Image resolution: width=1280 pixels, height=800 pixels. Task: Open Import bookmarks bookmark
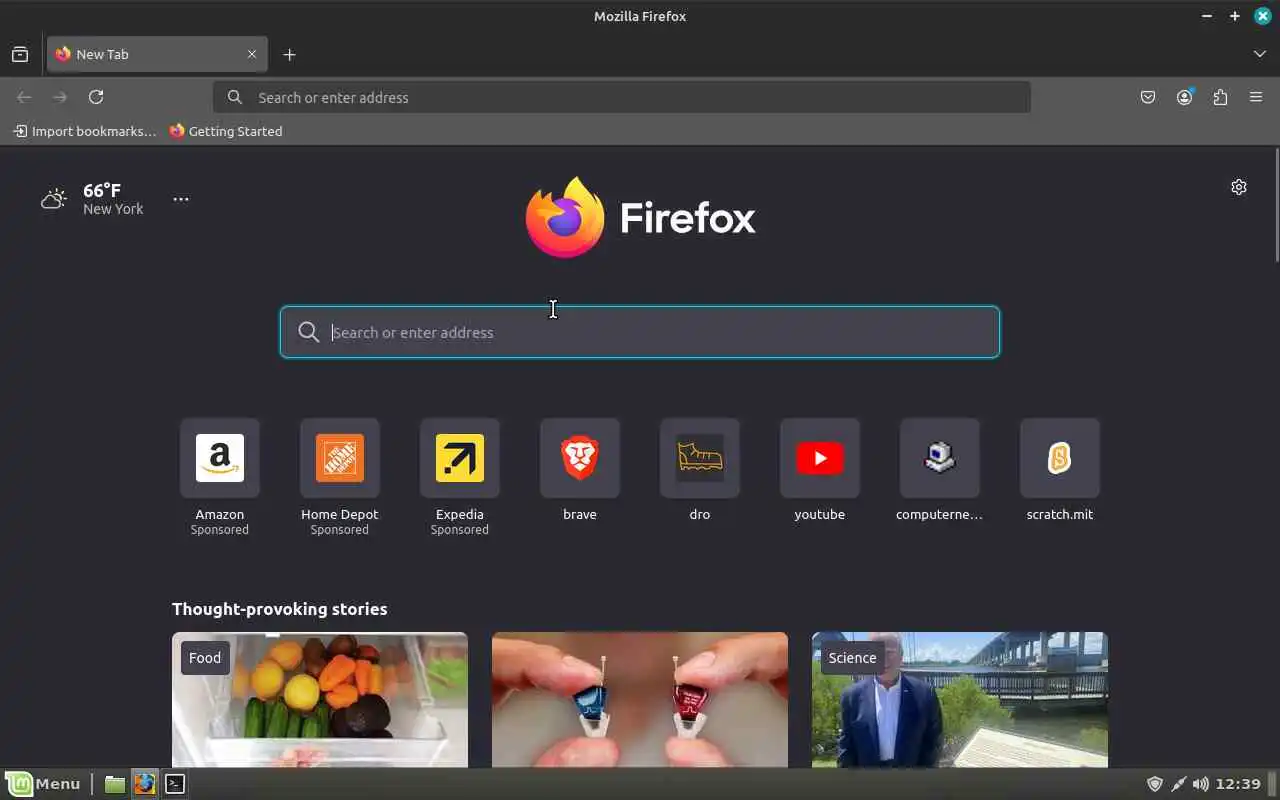84,131
